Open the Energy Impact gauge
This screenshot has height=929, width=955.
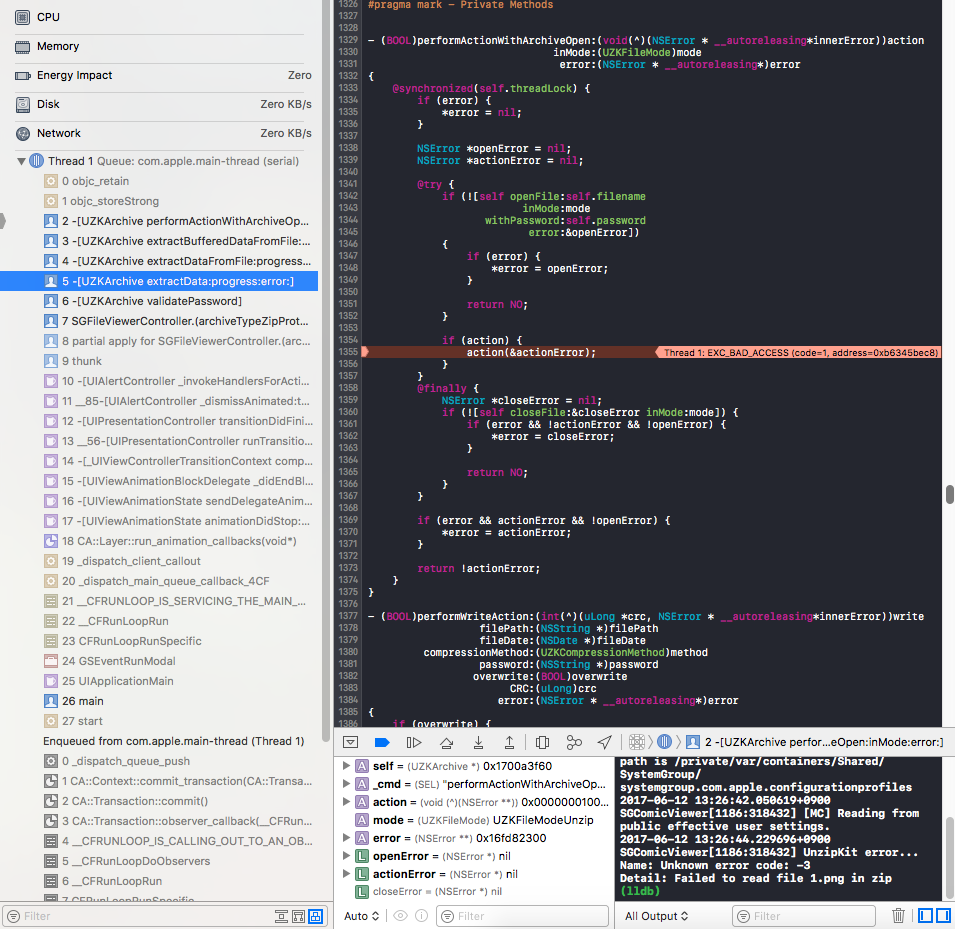[159, 75]
